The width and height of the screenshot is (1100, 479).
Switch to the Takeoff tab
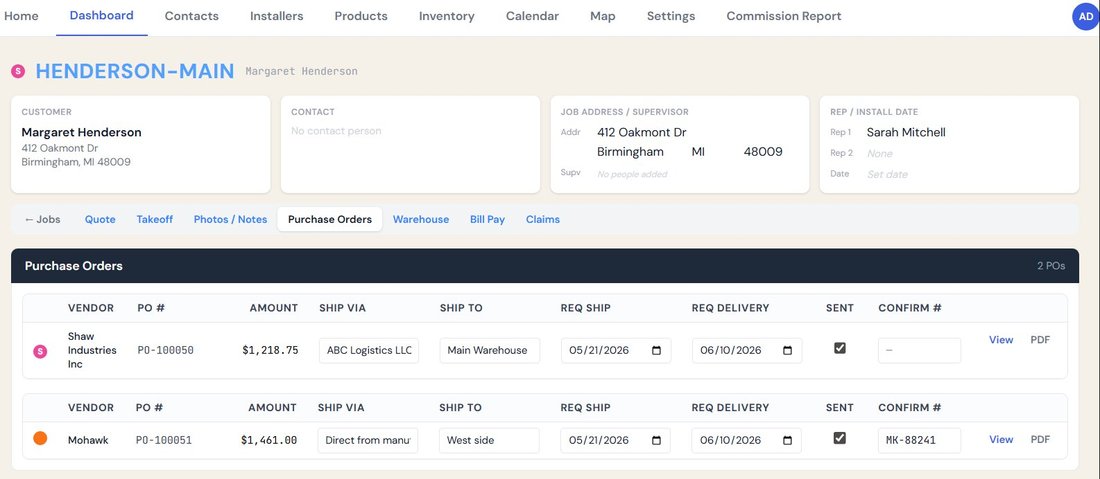(154, 220)
